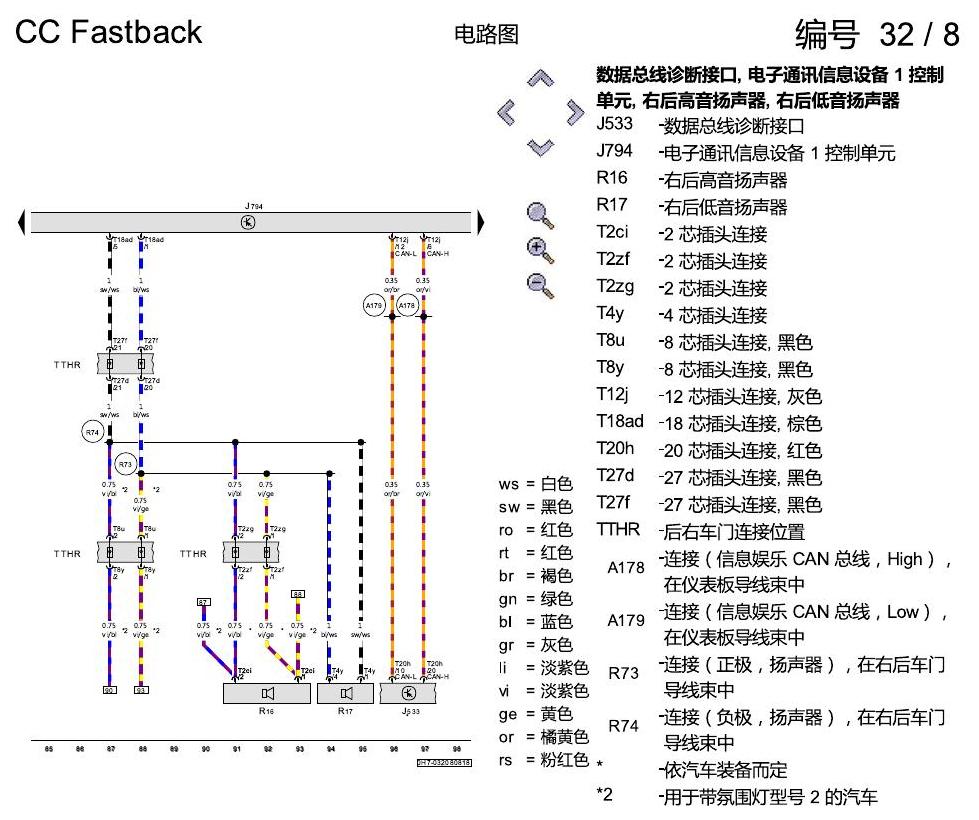
Task: Click the T27d legend entry
Action: [709, 477]
